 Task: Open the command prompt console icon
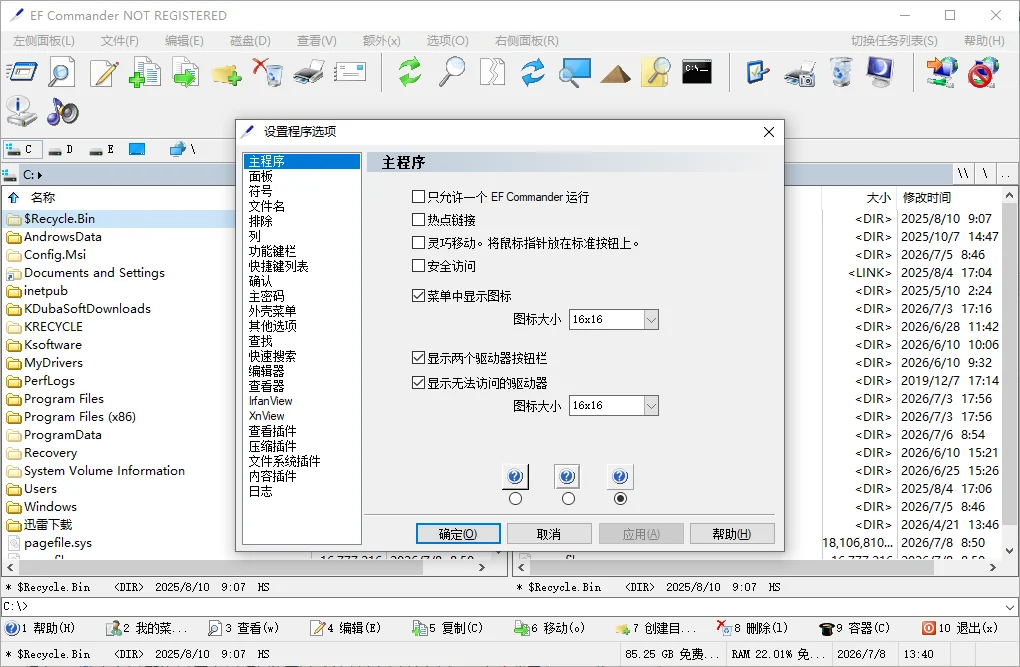point(697,72)
